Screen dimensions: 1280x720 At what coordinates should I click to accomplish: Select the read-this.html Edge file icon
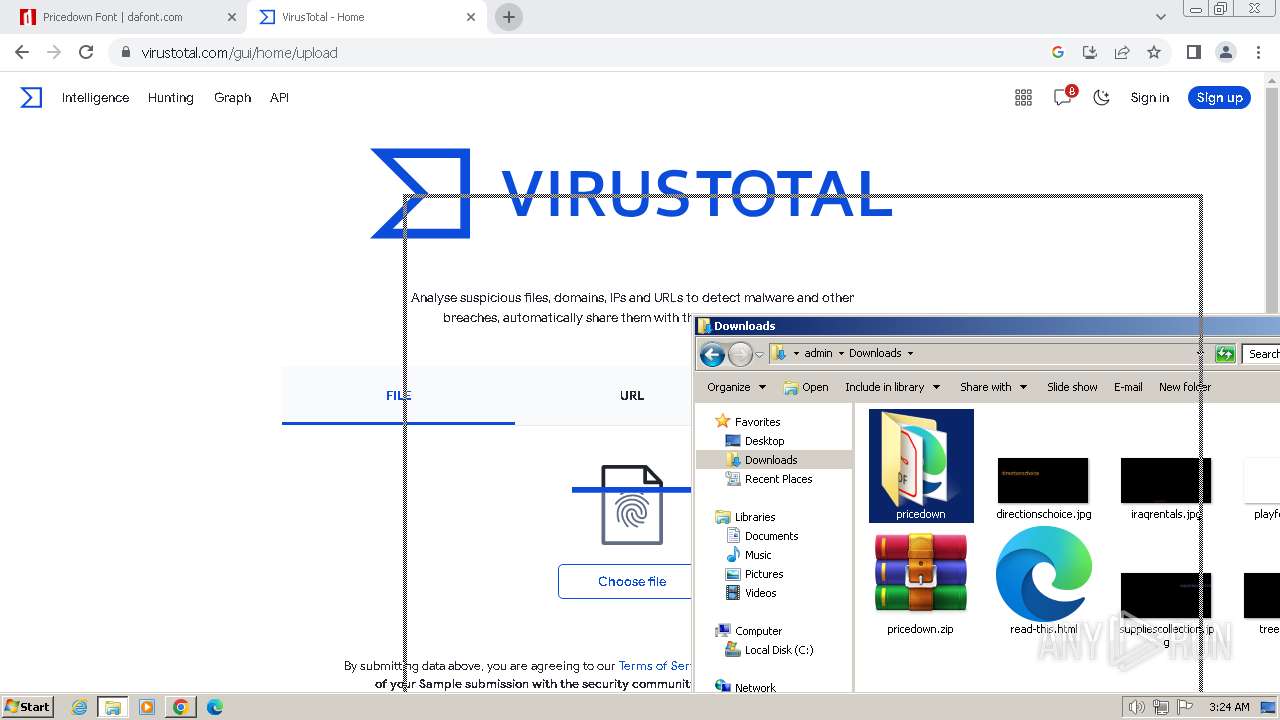[1043, 573]
